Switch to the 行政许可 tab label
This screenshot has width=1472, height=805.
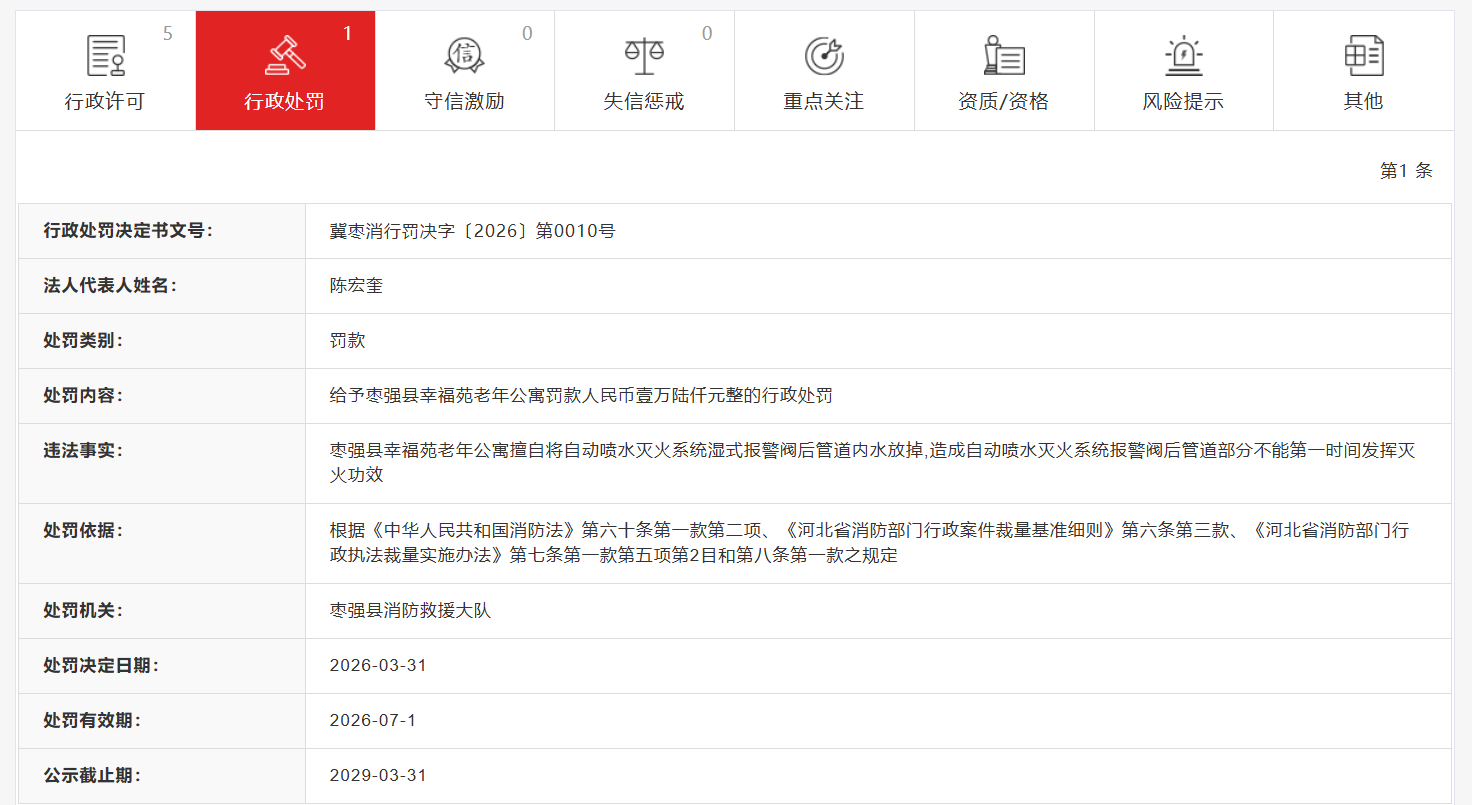105,102
